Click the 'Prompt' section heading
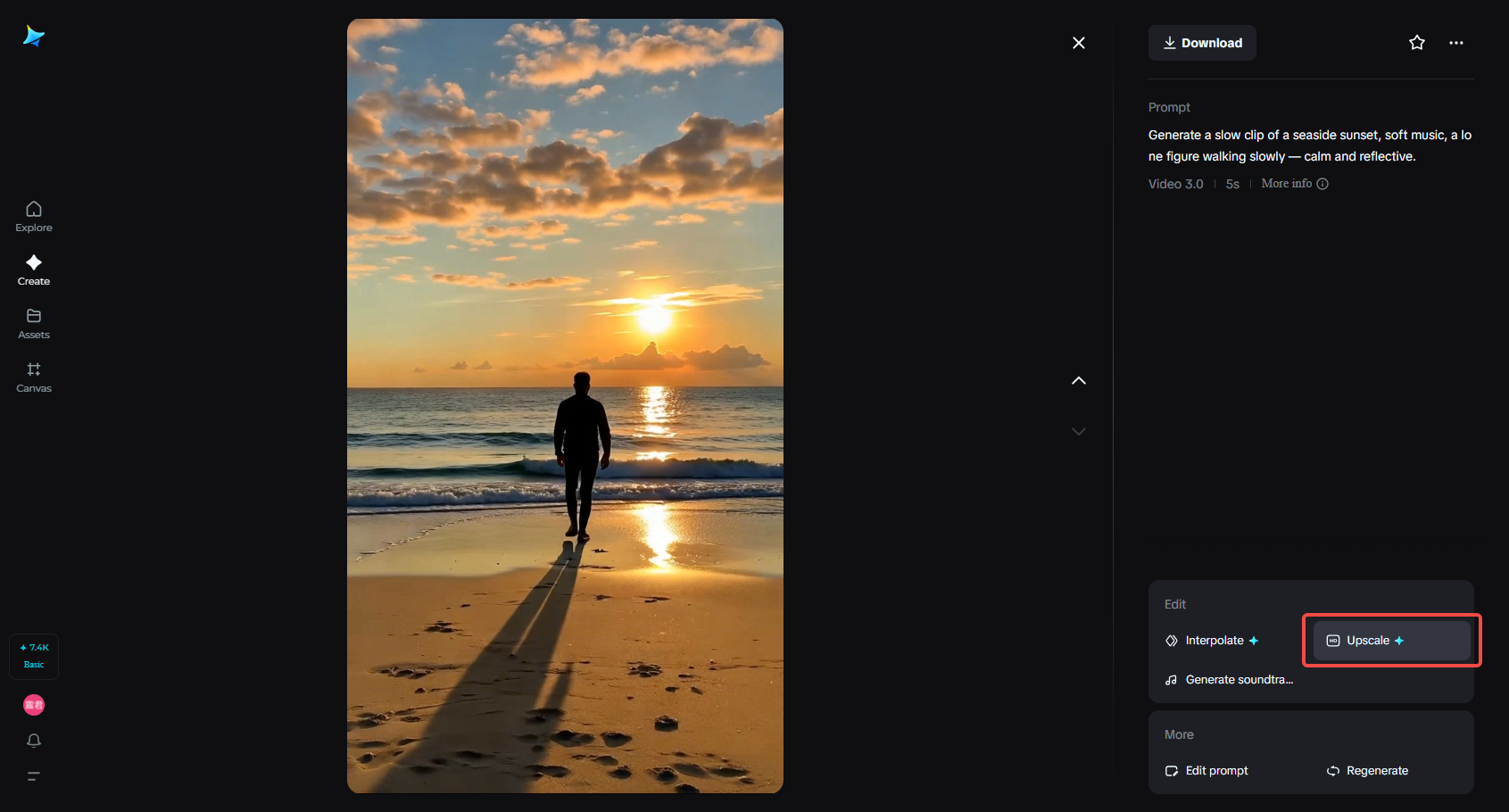The image size is (1509, 812). click(x=1169, y=107)
